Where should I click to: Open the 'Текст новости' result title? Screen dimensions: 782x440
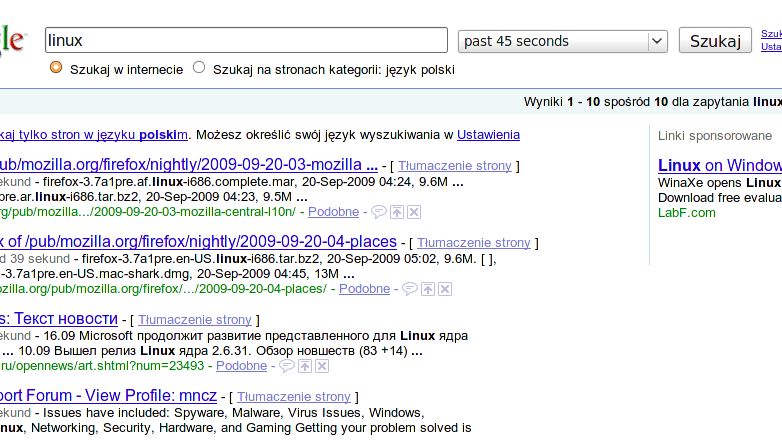coord(59,318)
